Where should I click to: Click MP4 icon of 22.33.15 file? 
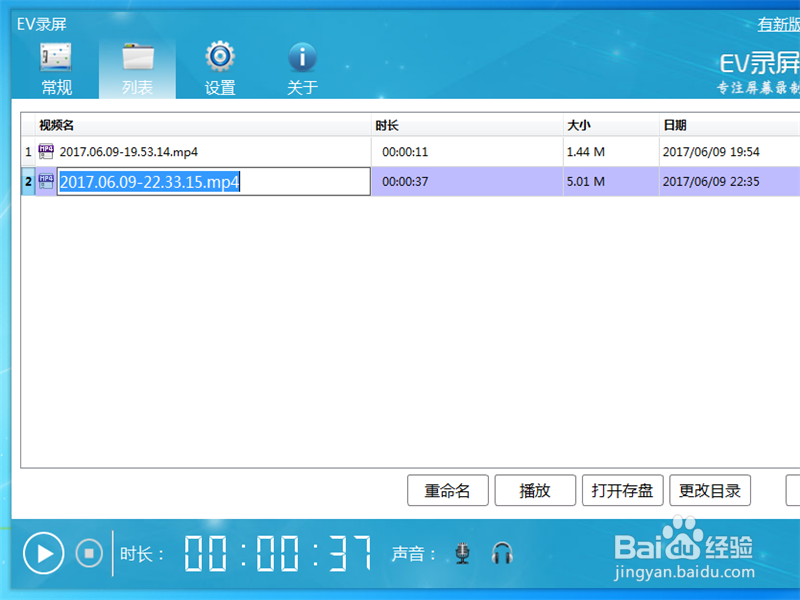coord(46,181)
